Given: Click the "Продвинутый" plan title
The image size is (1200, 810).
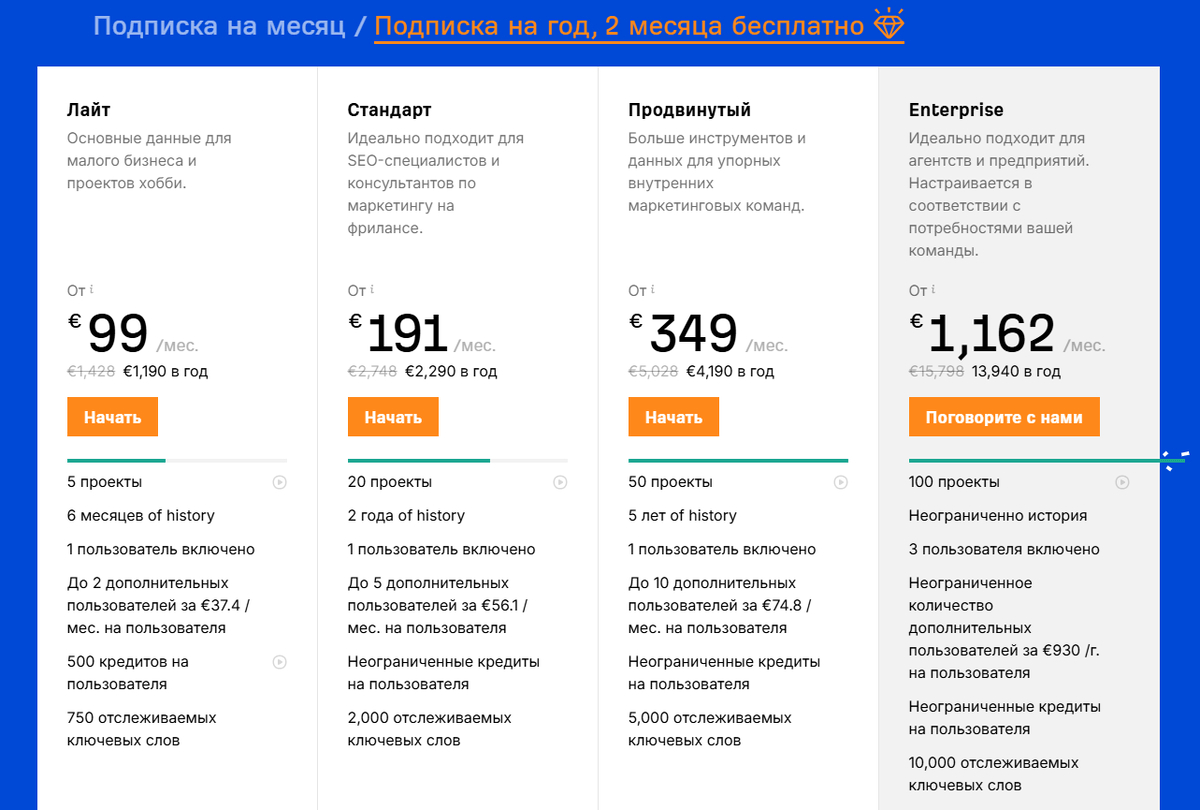Looking at the screenshot, I should coord(689,110).
